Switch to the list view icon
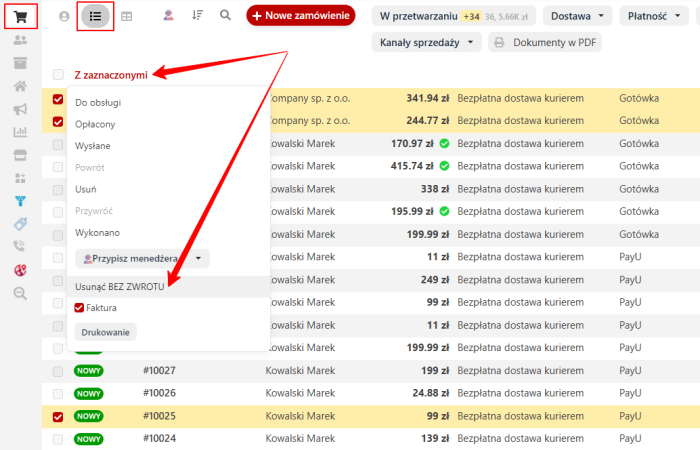 [95, 16]
